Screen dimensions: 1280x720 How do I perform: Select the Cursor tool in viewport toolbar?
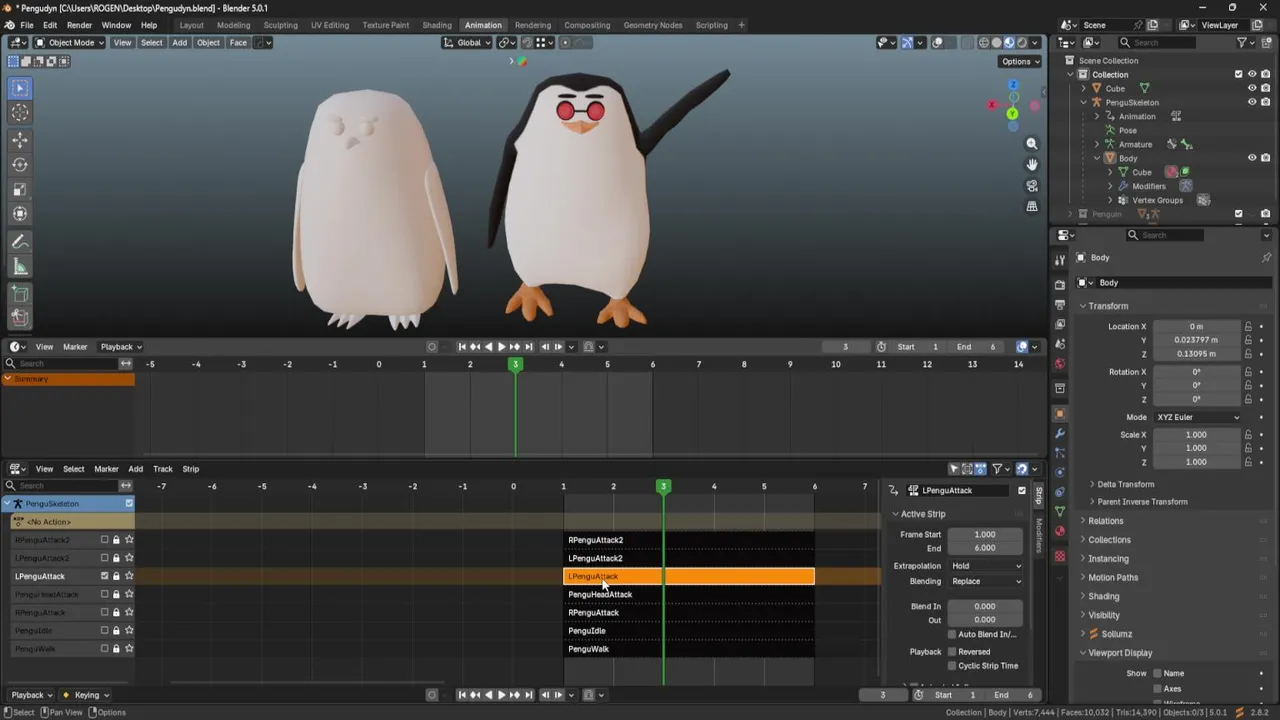coord(20,113)
